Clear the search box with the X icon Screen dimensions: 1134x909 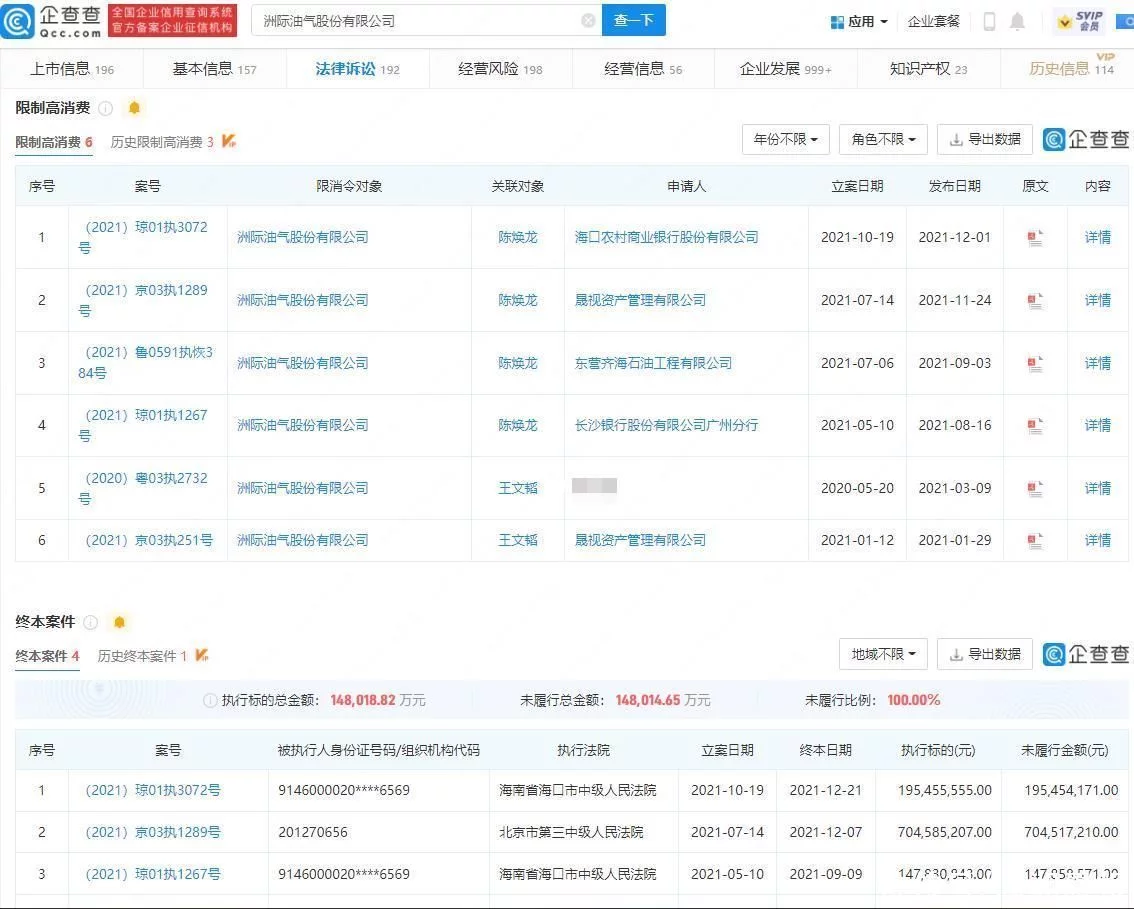point(588,21)
